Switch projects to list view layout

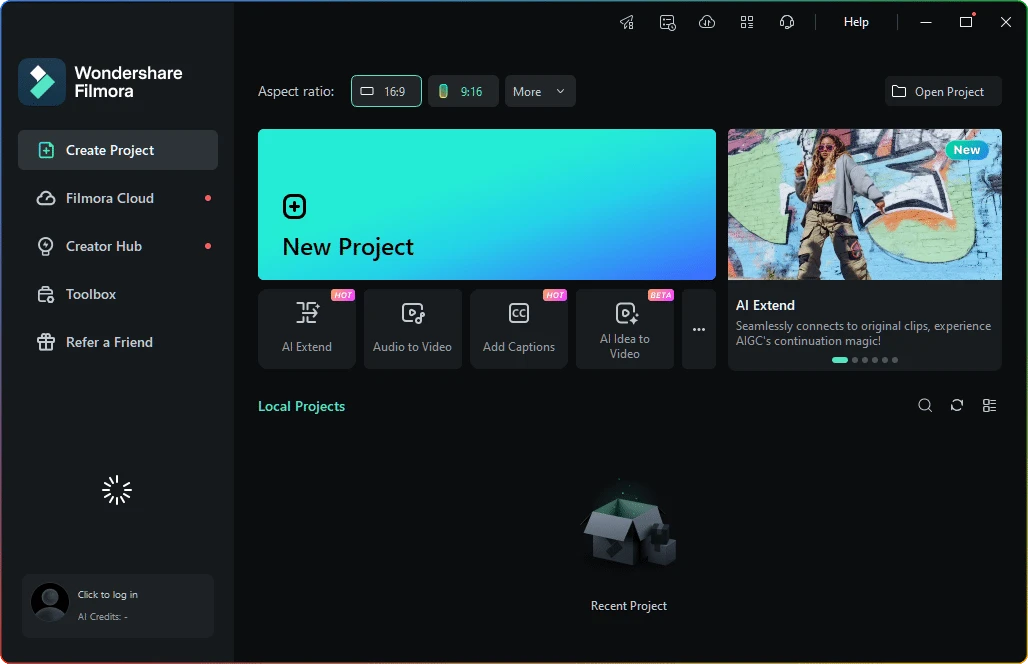(x=989, y=405)
